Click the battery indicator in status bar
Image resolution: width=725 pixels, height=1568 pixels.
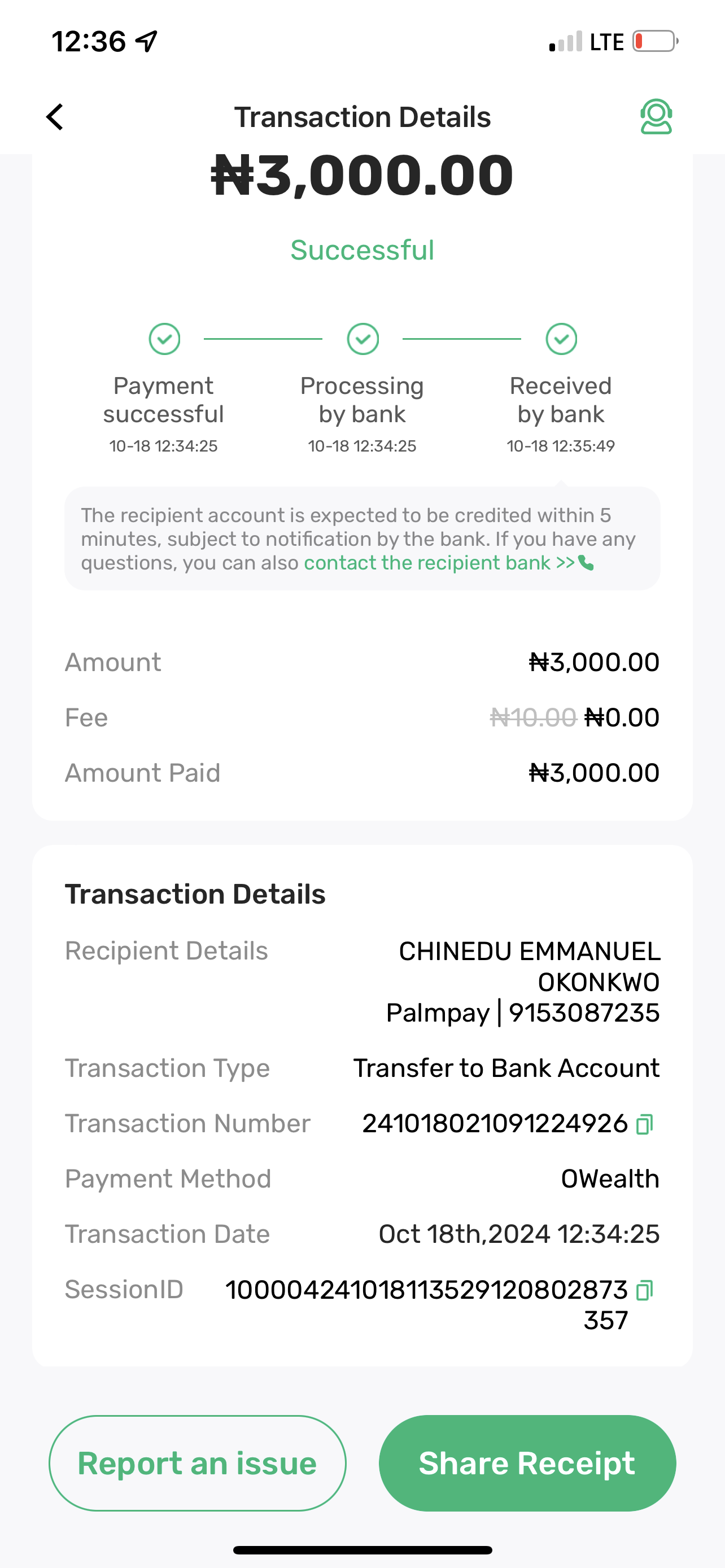655,41
